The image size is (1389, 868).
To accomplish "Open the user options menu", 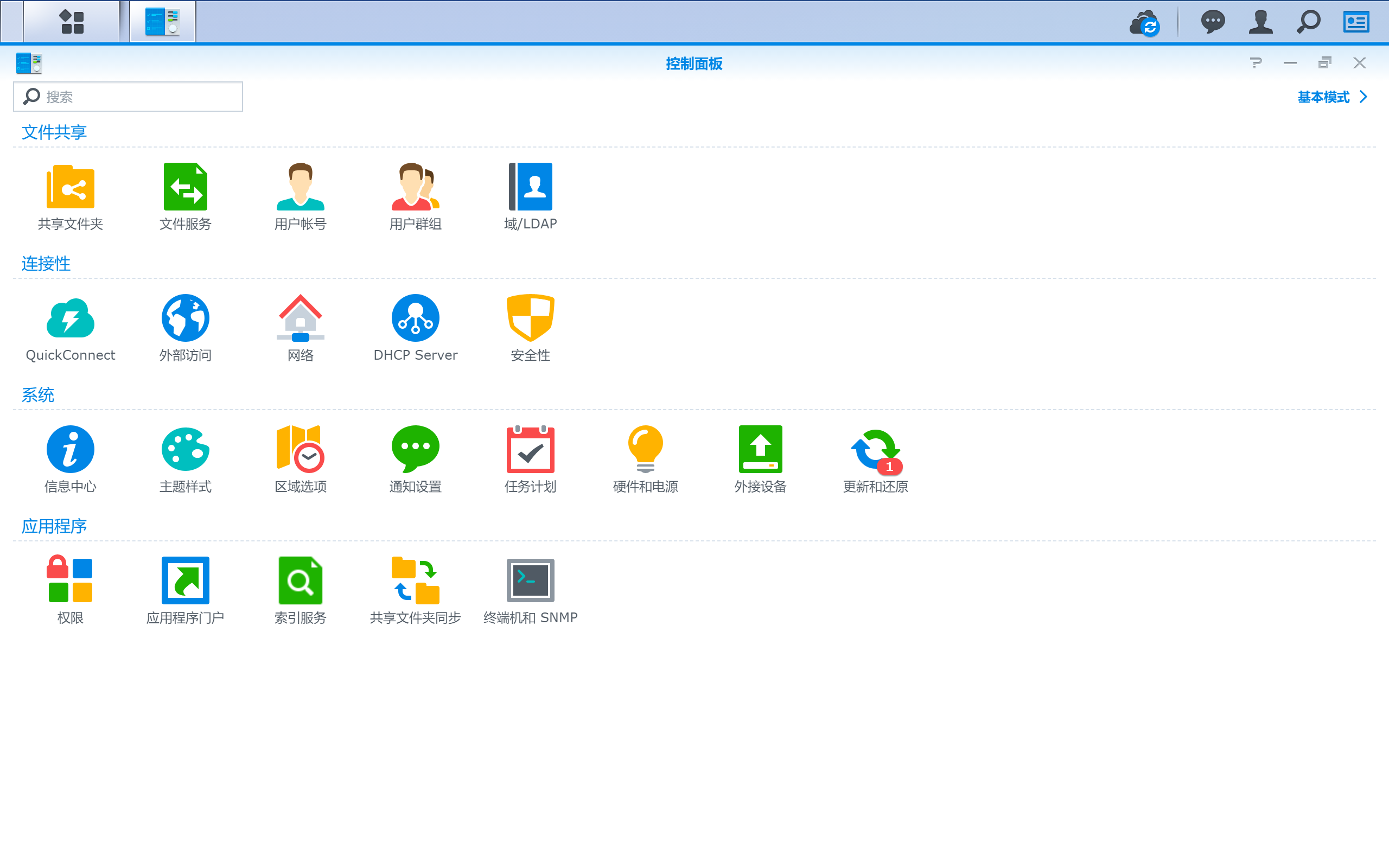I will pyautogui.click(x=1260, y=22).
